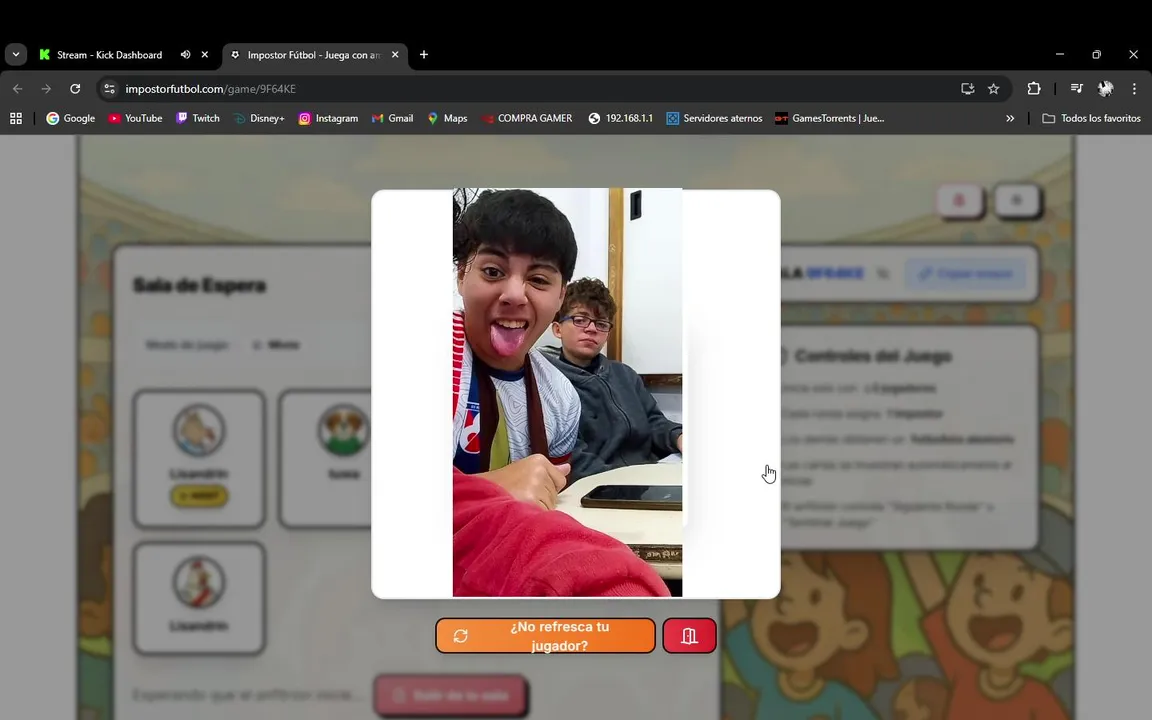Screen dimensions: 1152x720
Task: Open the Todos los favoritos folder
Action: point(1091,118)
